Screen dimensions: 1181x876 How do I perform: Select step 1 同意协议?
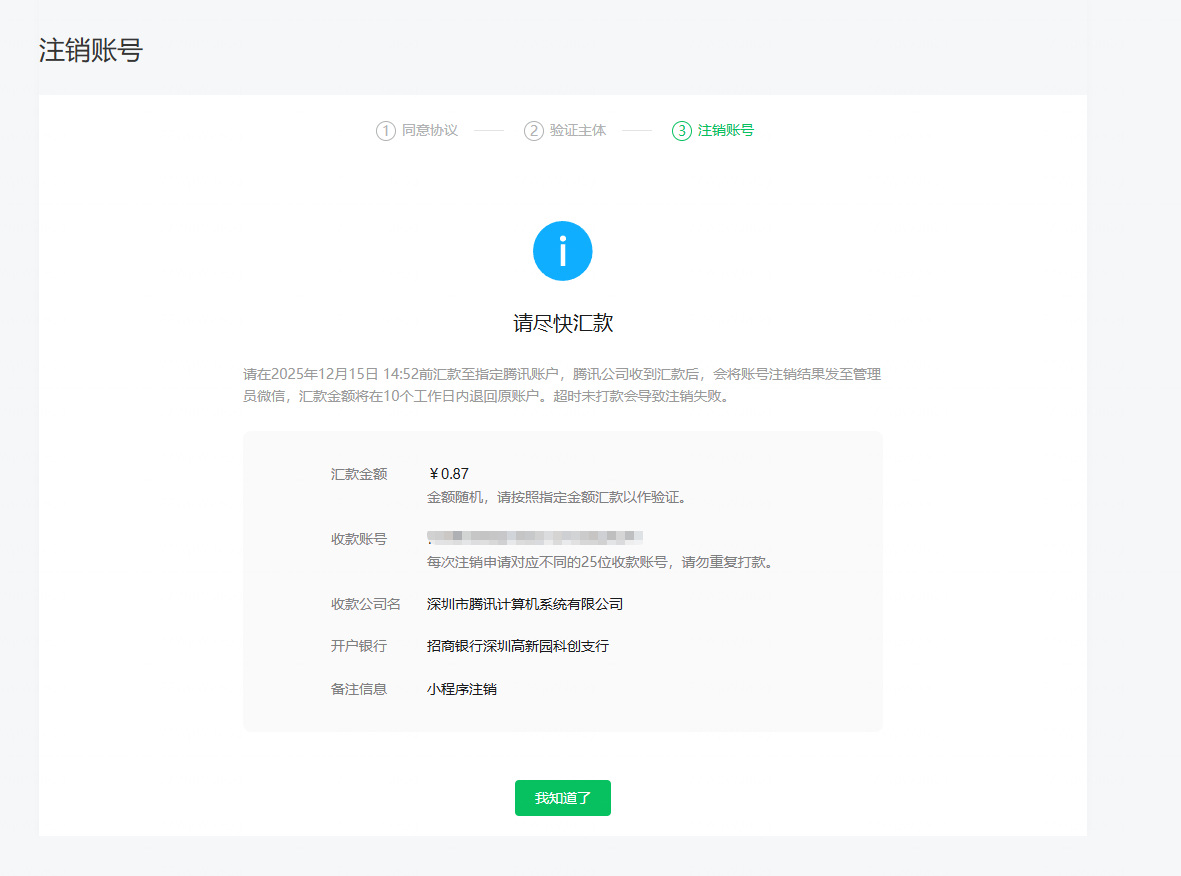click(x=417, y=130)
